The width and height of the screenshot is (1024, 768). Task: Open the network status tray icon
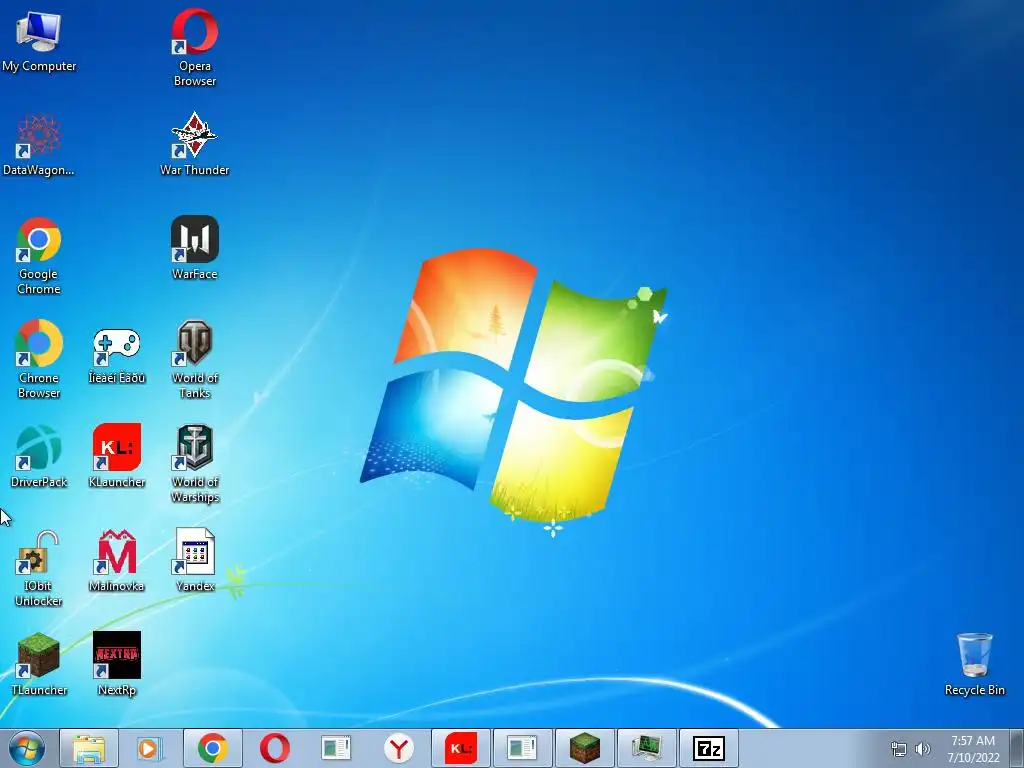[x=899, y=749]
